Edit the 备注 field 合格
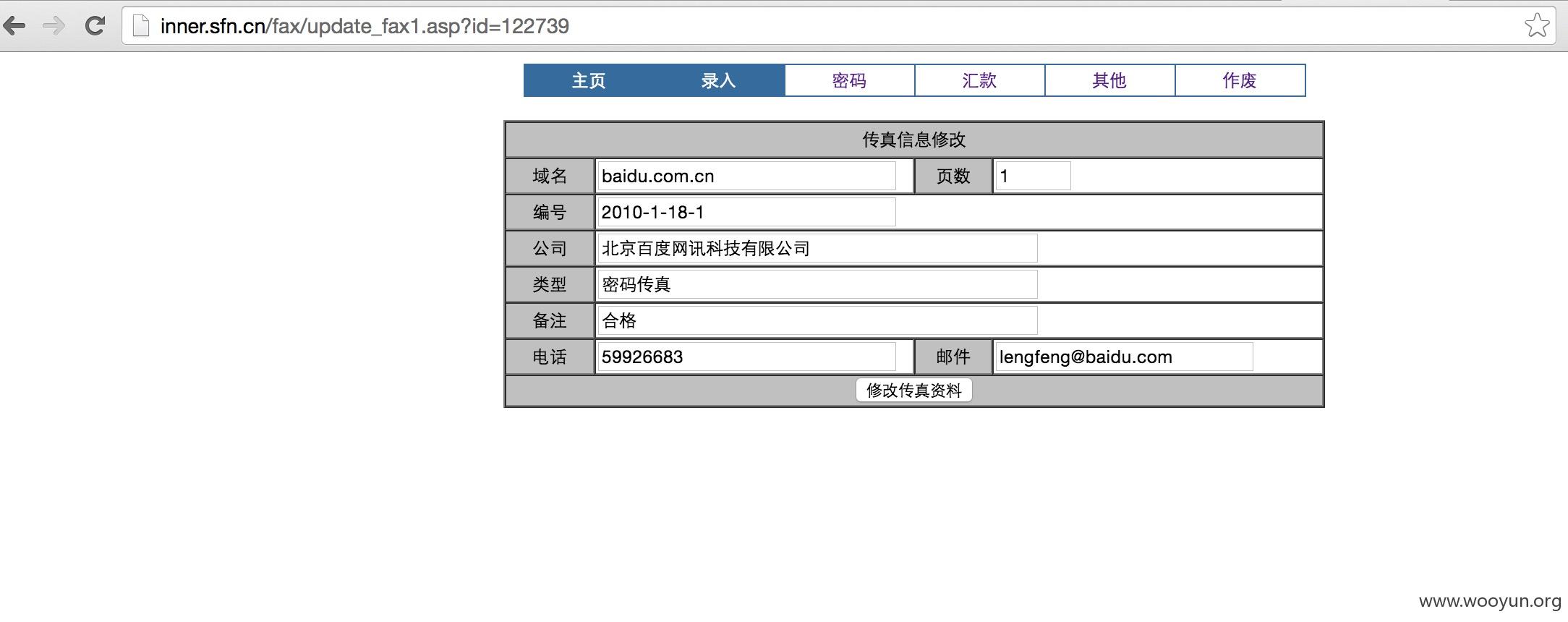 point(817,320)
